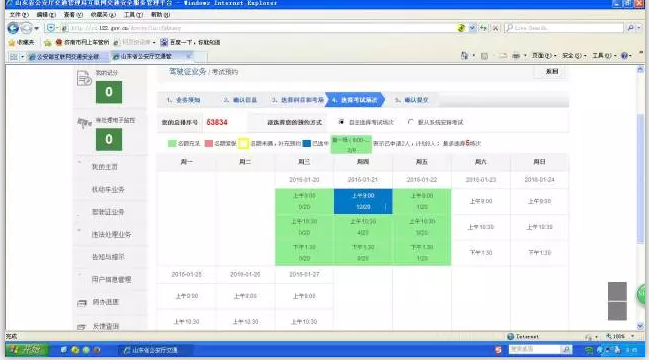
Task: Select radio option to choose exam session yourself
Action: (341, 122)
